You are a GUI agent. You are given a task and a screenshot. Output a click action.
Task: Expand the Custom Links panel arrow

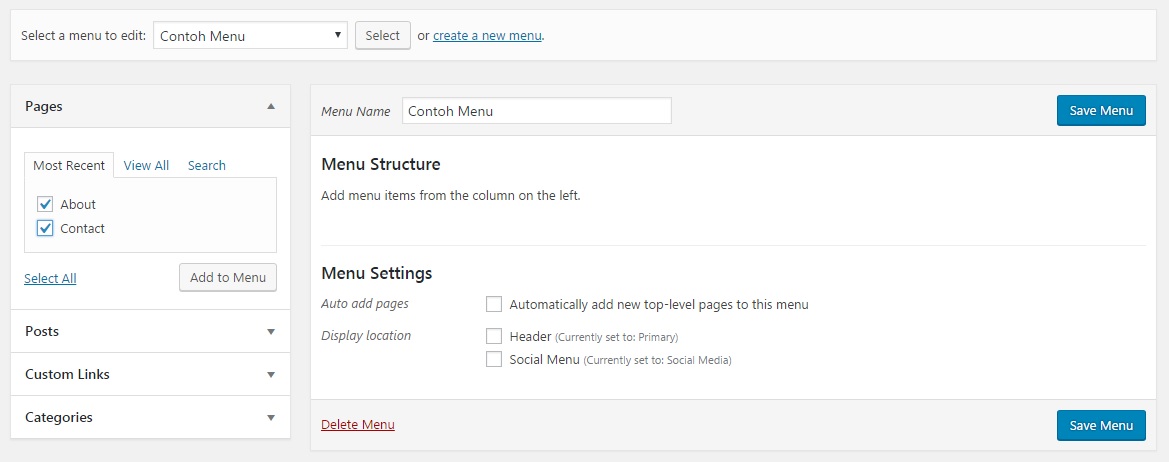[271, 374]
